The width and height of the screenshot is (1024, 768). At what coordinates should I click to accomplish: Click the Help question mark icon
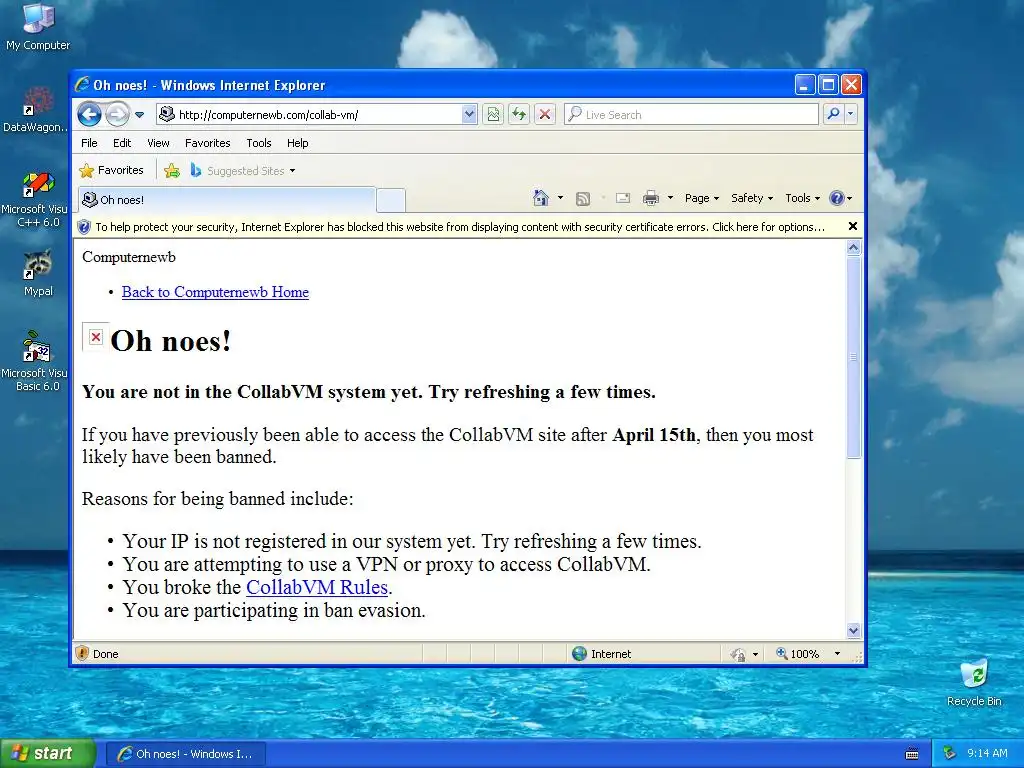click(837, 198)
